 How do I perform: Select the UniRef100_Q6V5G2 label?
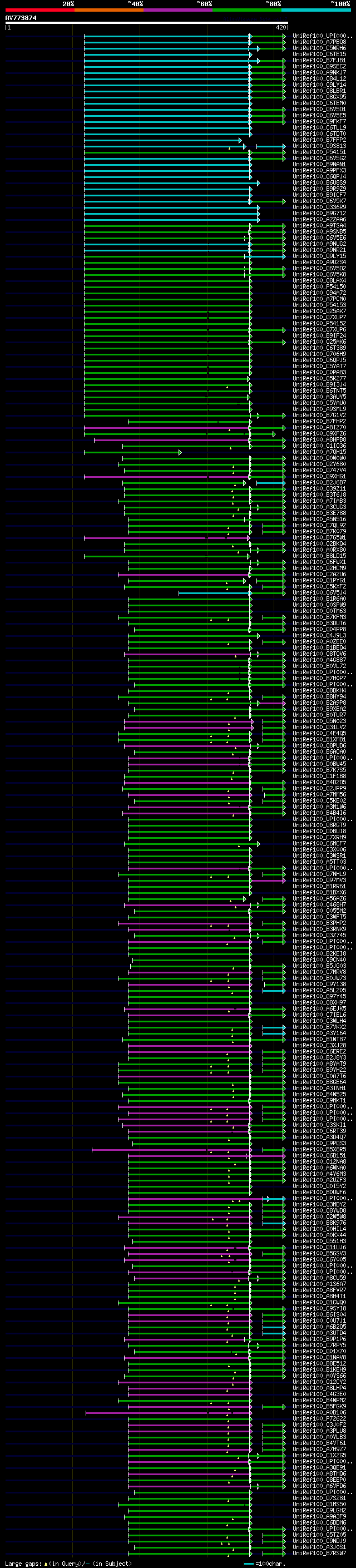click(319, 159)
